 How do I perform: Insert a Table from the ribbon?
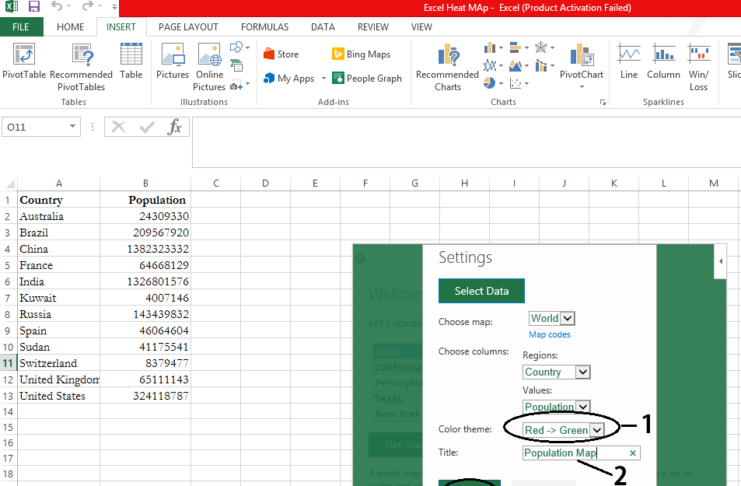pos(131,62)
